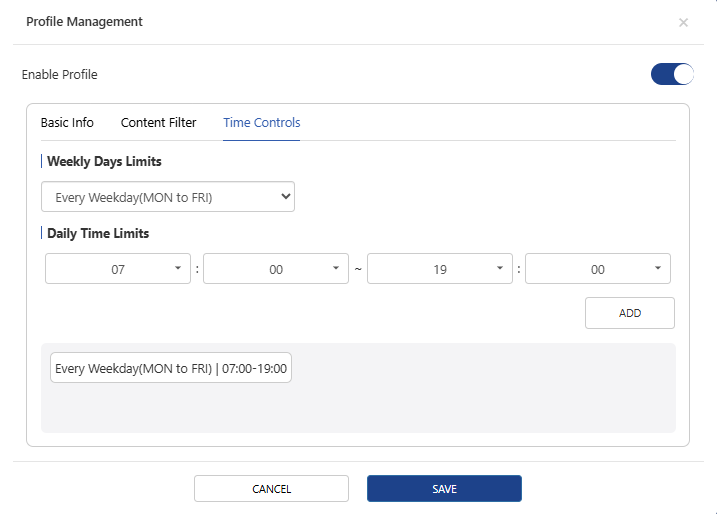This screenshot has width=717, height=514.
Task: Click the end hour value 19
Action: 440,269
